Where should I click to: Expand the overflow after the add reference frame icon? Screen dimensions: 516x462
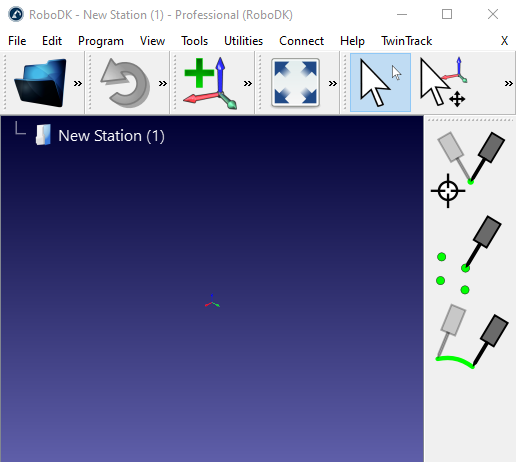tap(248, 83)
